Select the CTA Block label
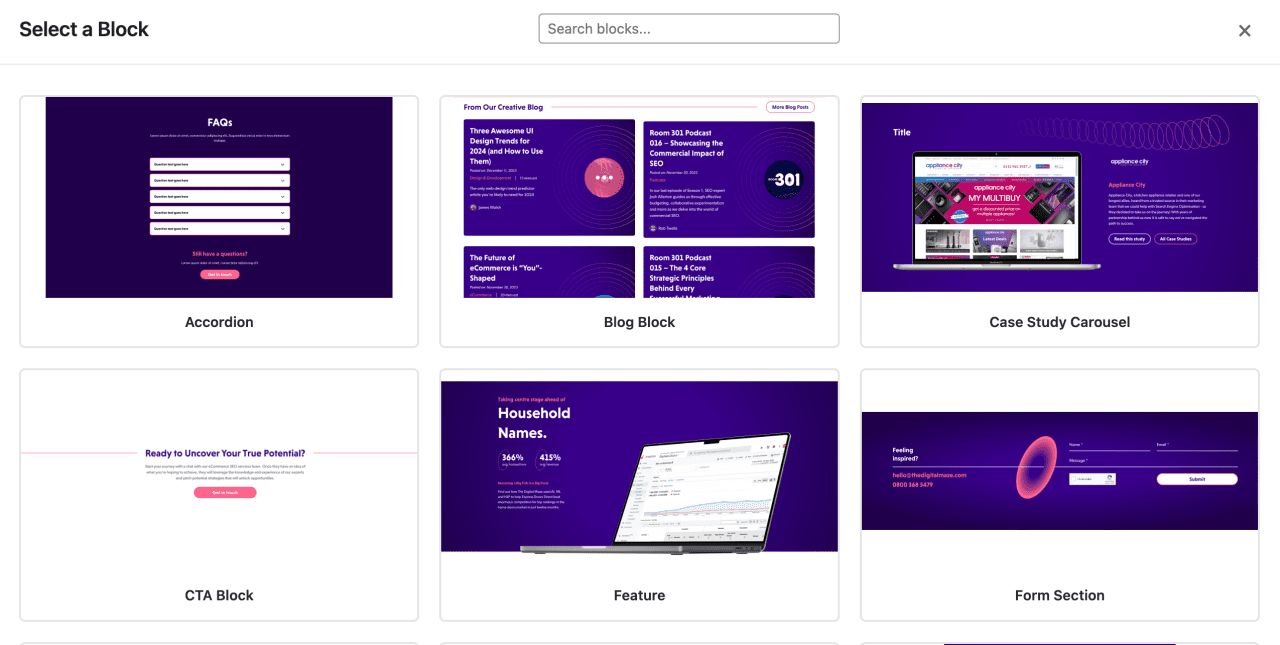The height and width of the screenshot is (645, 1280). (219, 595)
